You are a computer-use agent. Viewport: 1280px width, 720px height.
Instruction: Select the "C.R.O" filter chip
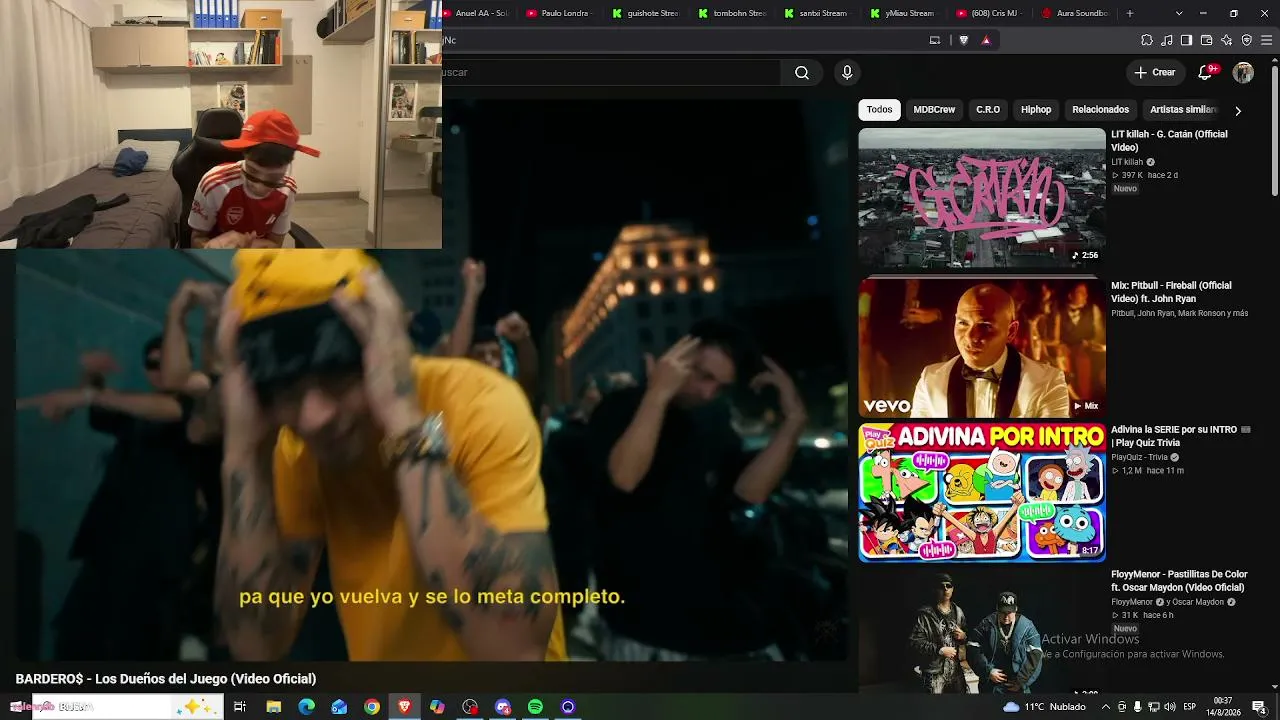(988, 110)
